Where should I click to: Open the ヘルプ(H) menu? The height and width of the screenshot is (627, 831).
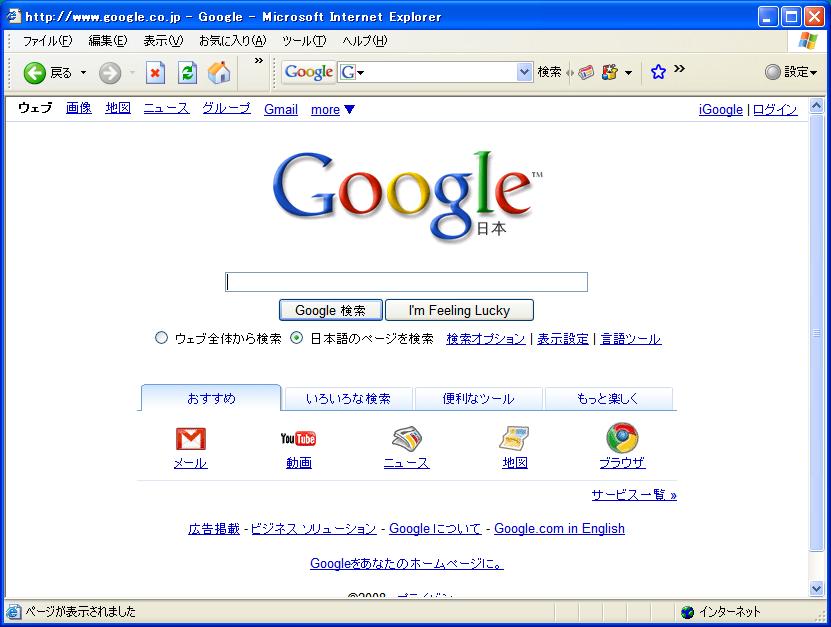point(365,41)
